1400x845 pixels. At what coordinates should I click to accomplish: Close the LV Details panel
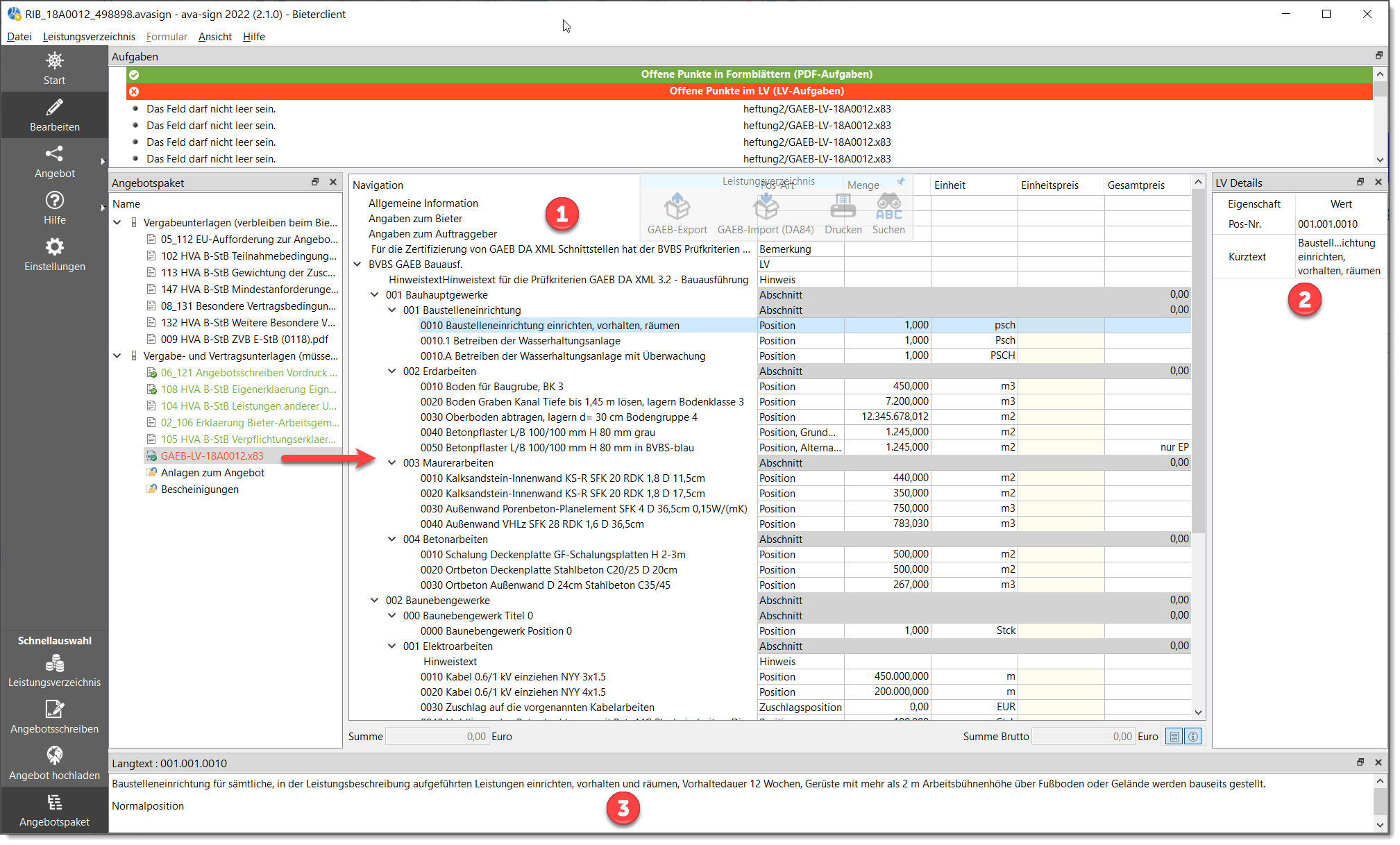[x=1378, y=182]
